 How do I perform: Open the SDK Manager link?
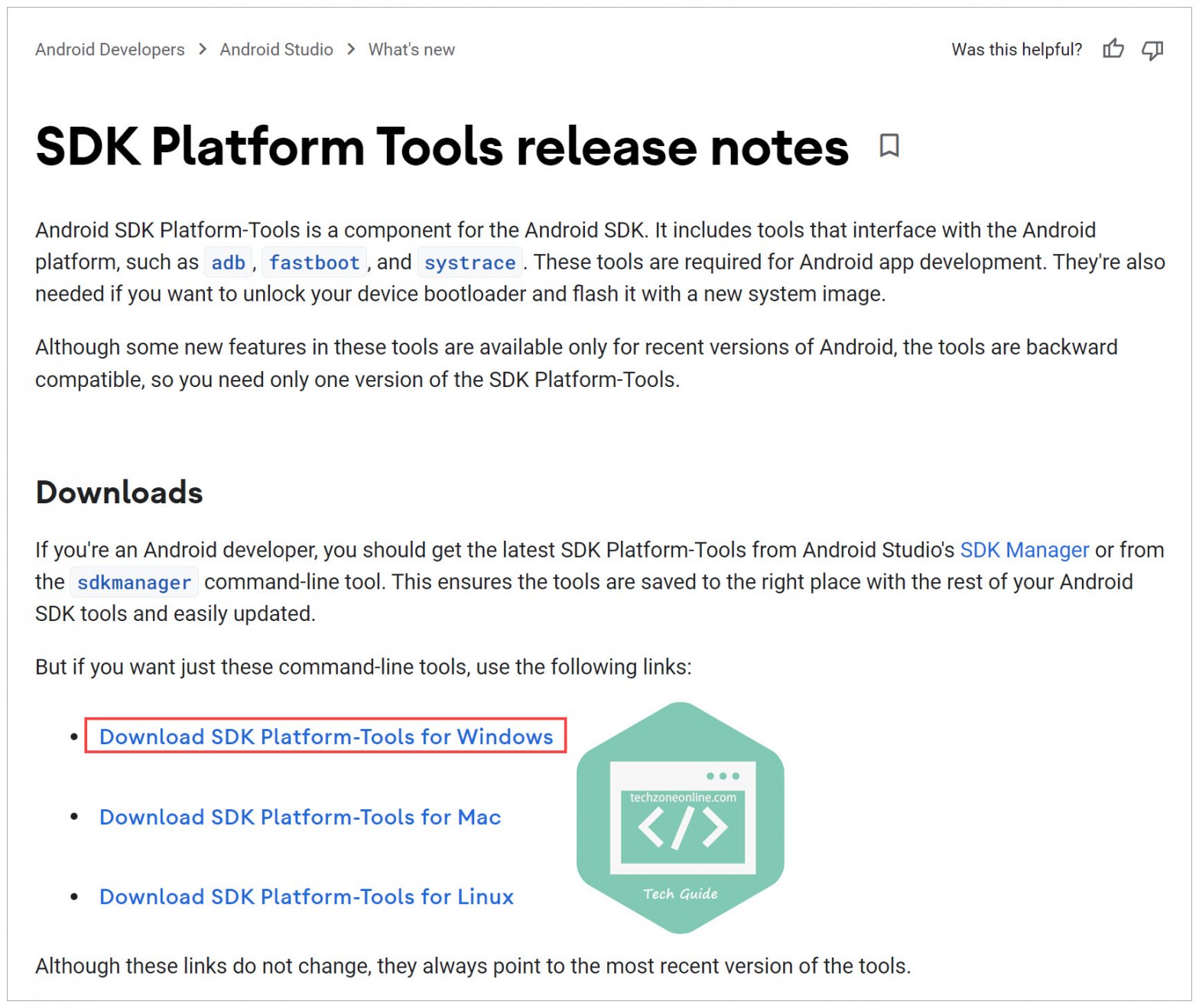1024,550
